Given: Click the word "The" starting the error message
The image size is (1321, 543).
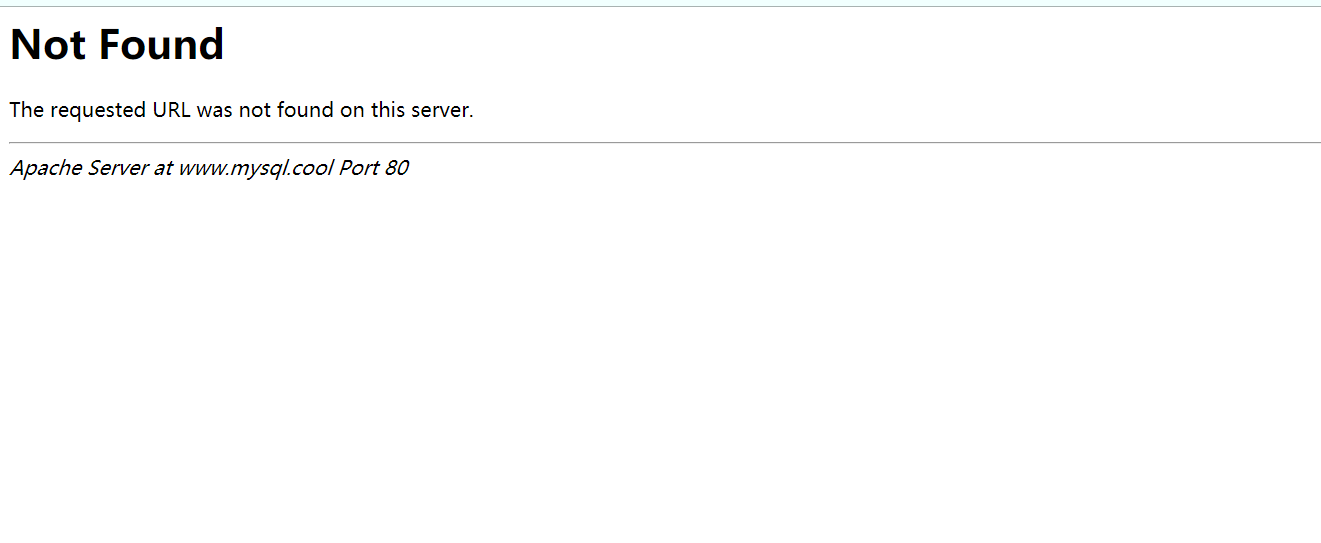Looking at the screenshot, I should click(x=27, y=110).
